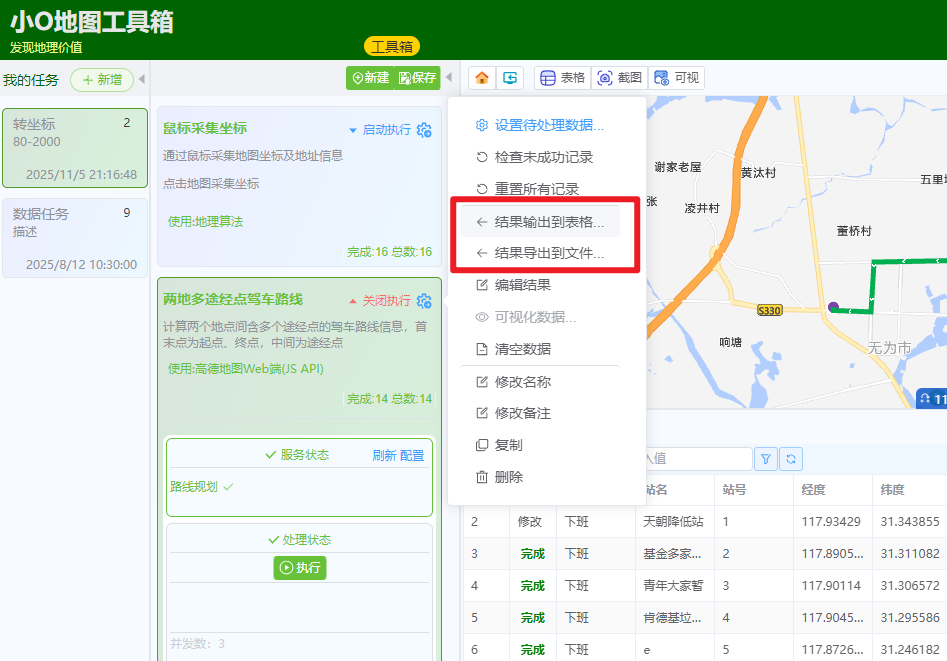The image size is (947, 661).
Task: Collapse the task detail panel arrow next to 保存
Action: [x=449, y=77]
